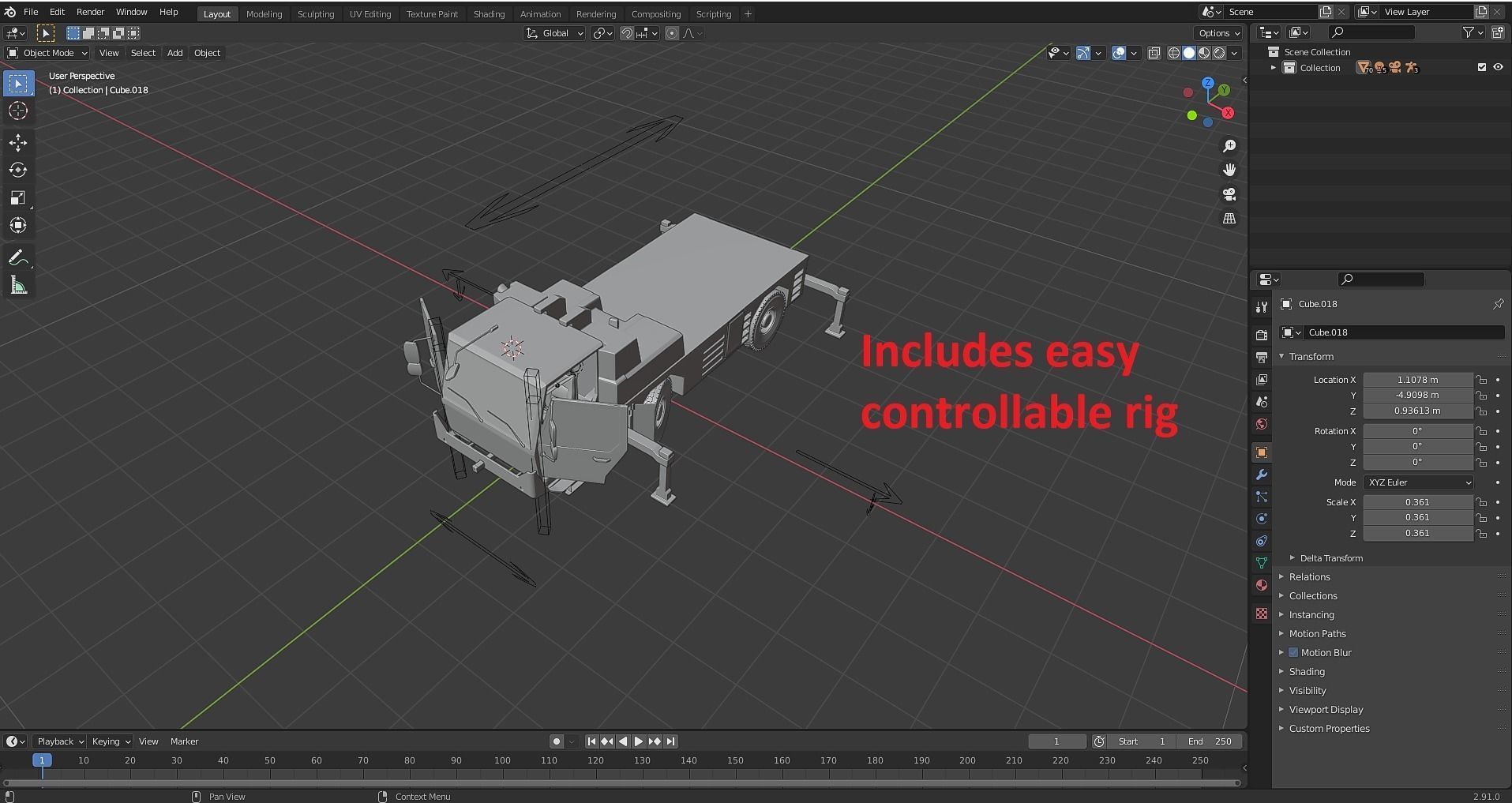Jump to the timeline end frame

pos(670,741)
